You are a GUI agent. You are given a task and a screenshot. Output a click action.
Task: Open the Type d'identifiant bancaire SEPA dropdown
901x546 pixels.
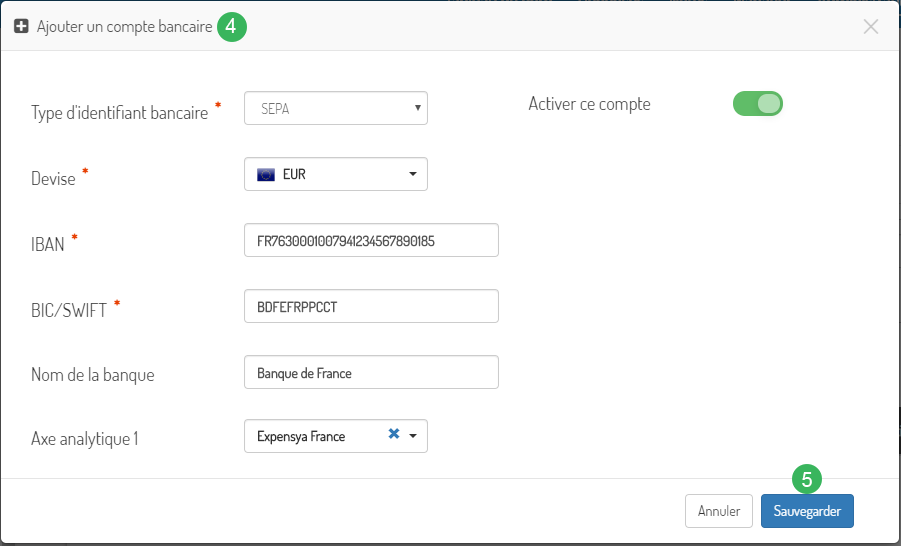point(336,108)
